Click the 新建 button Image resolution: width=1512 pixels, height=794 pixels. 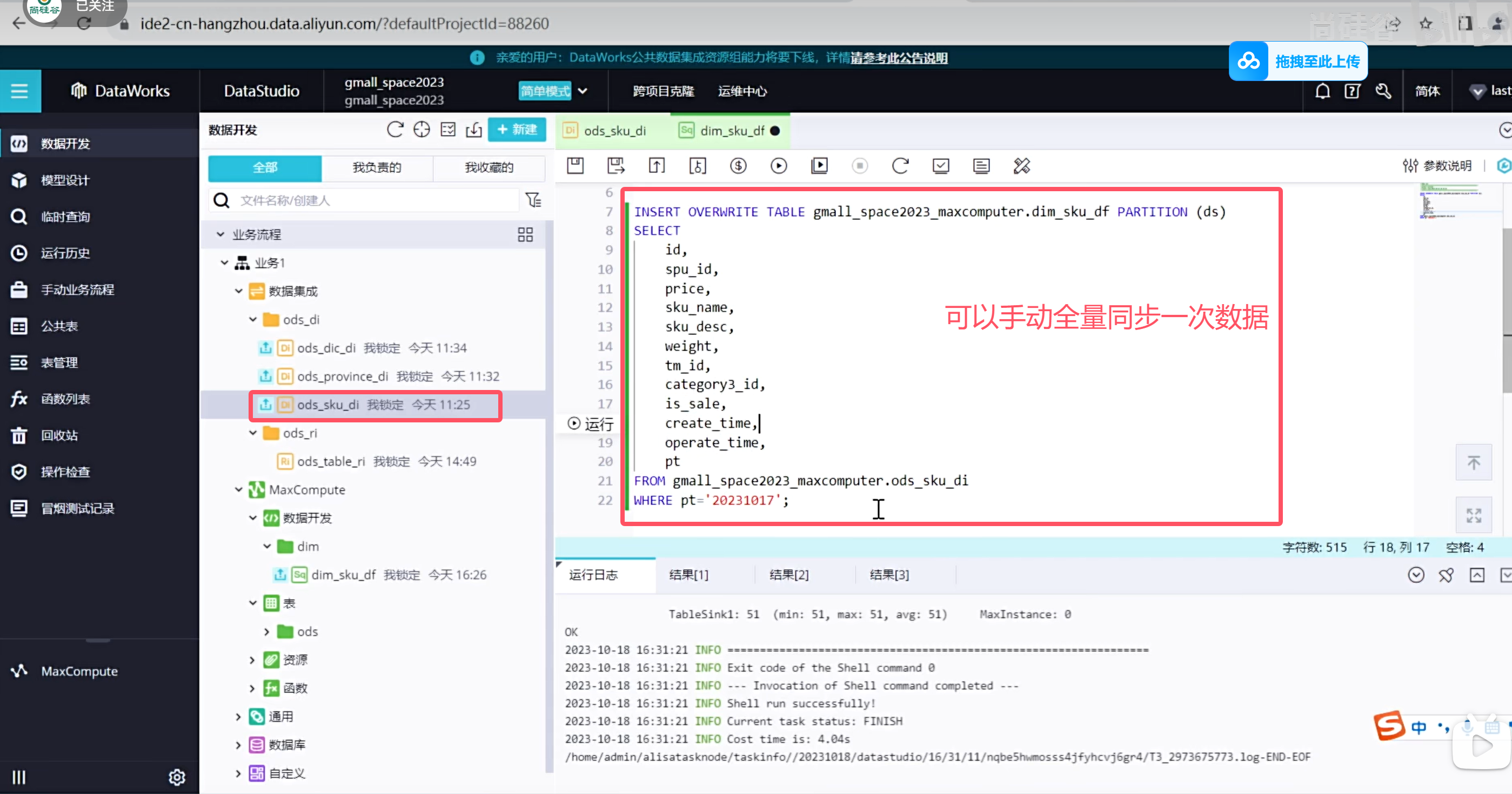coord(517,130)
